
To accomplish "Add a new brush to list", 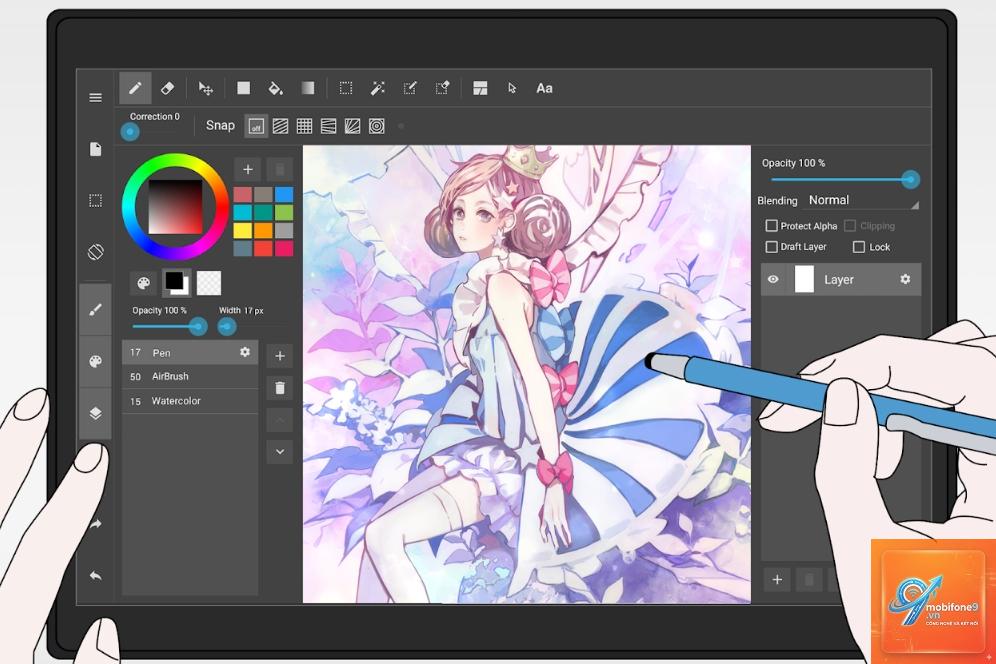I will point(279,356).
